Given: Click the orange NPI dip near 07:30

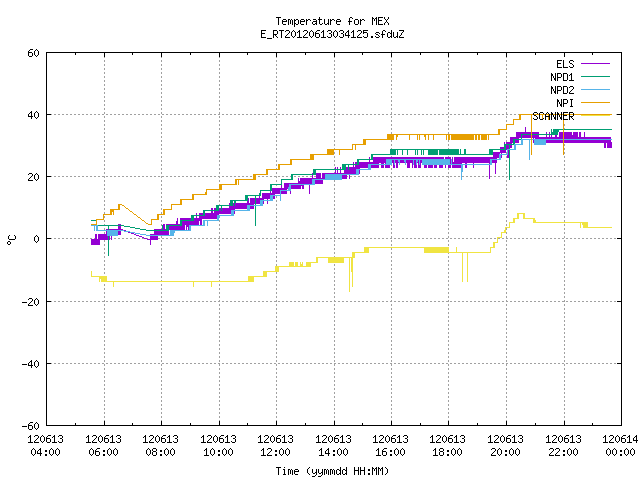Looking at the screenshot, I should coord(150,224).
